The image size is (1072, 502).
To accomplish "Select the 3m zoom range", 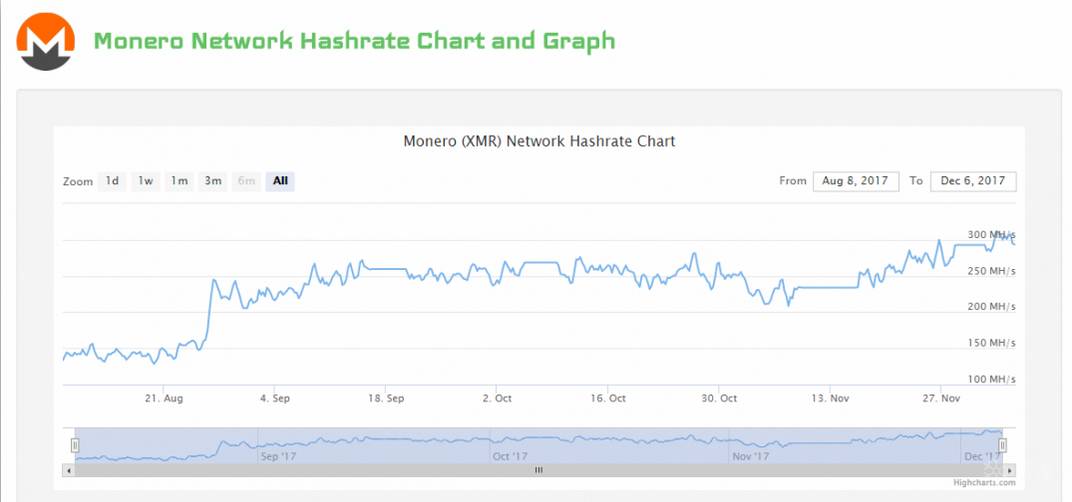I will click(213, 181).
